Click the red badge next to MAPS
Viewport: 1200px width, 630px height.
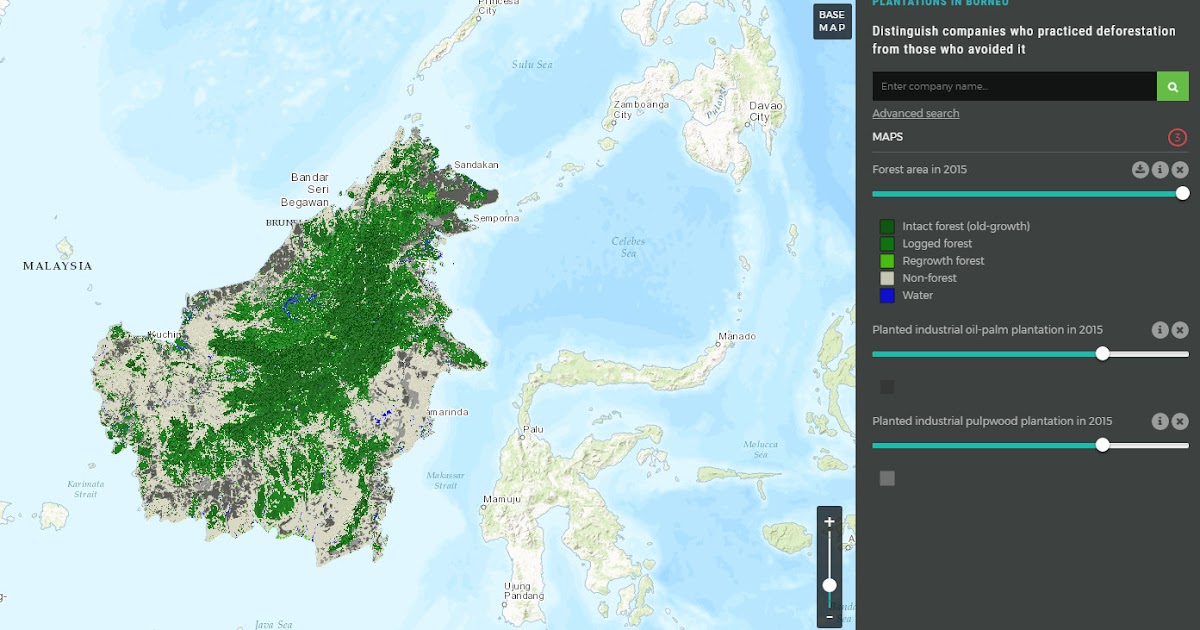[1177, 136]
